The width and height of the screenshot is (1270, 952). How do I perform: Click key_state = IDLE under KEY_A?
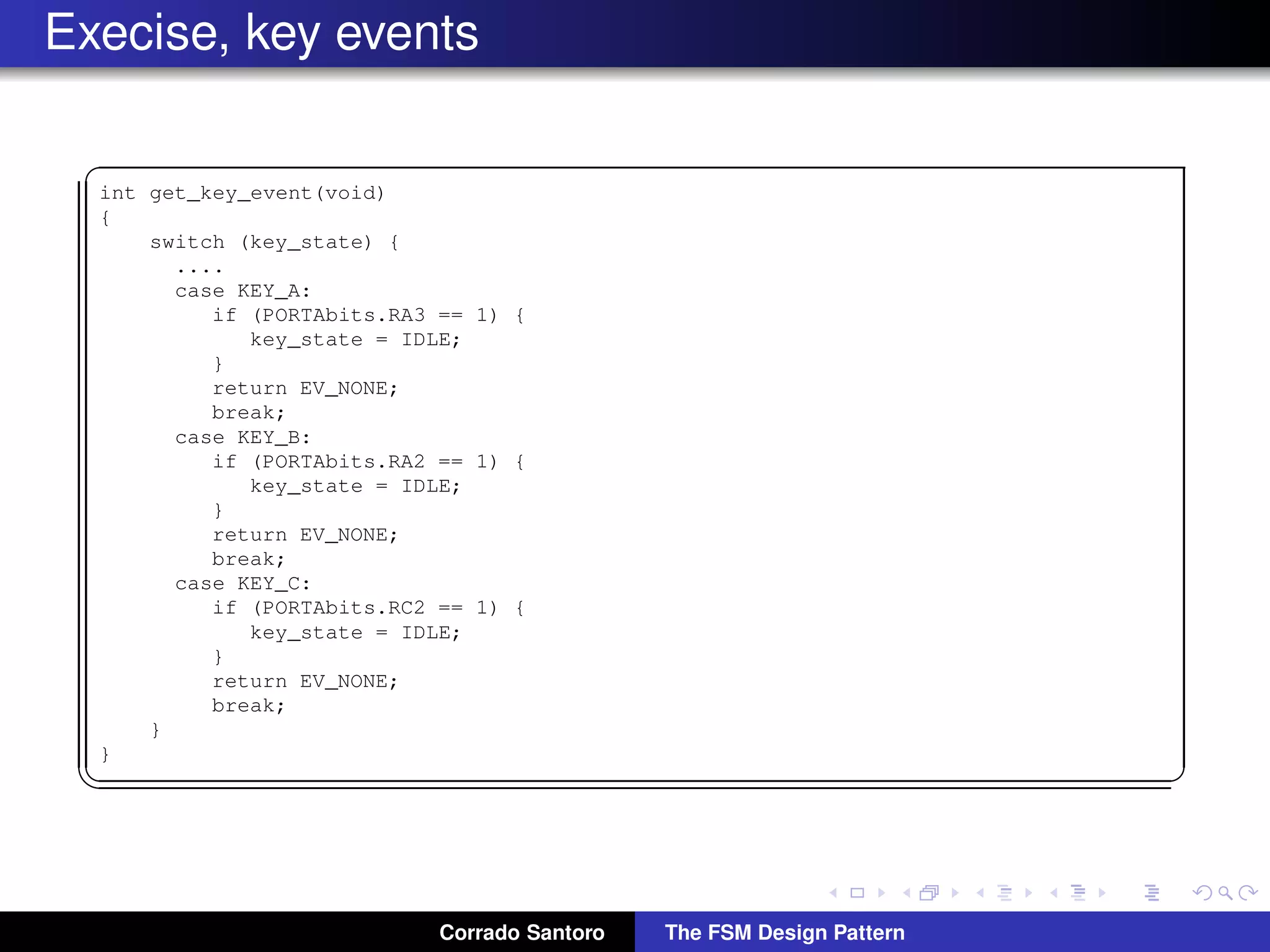click(355, 340)
